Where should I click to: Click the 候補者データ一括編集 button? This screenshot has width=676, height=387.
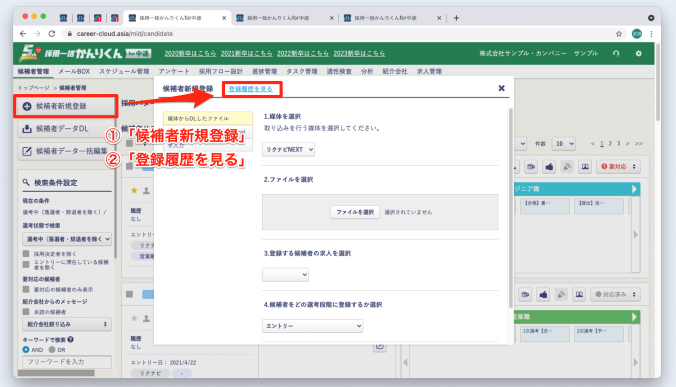pos(66,151)
